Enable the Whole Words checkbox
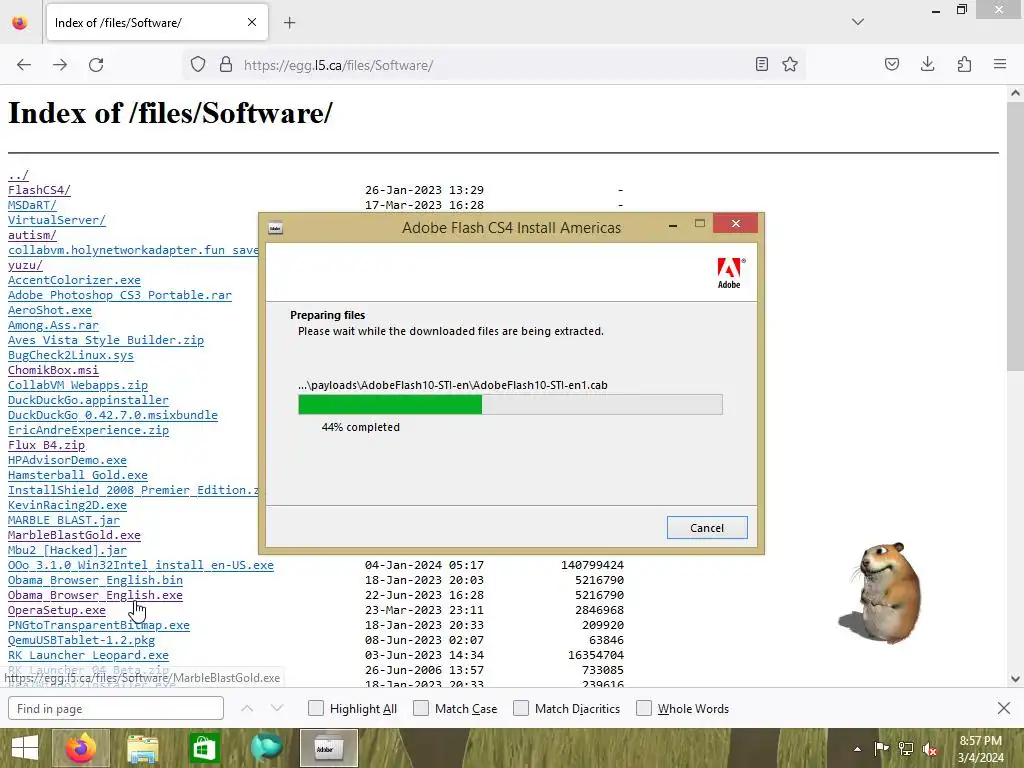1024x768 pixels. pyautogui.click(x=644, y=708)
